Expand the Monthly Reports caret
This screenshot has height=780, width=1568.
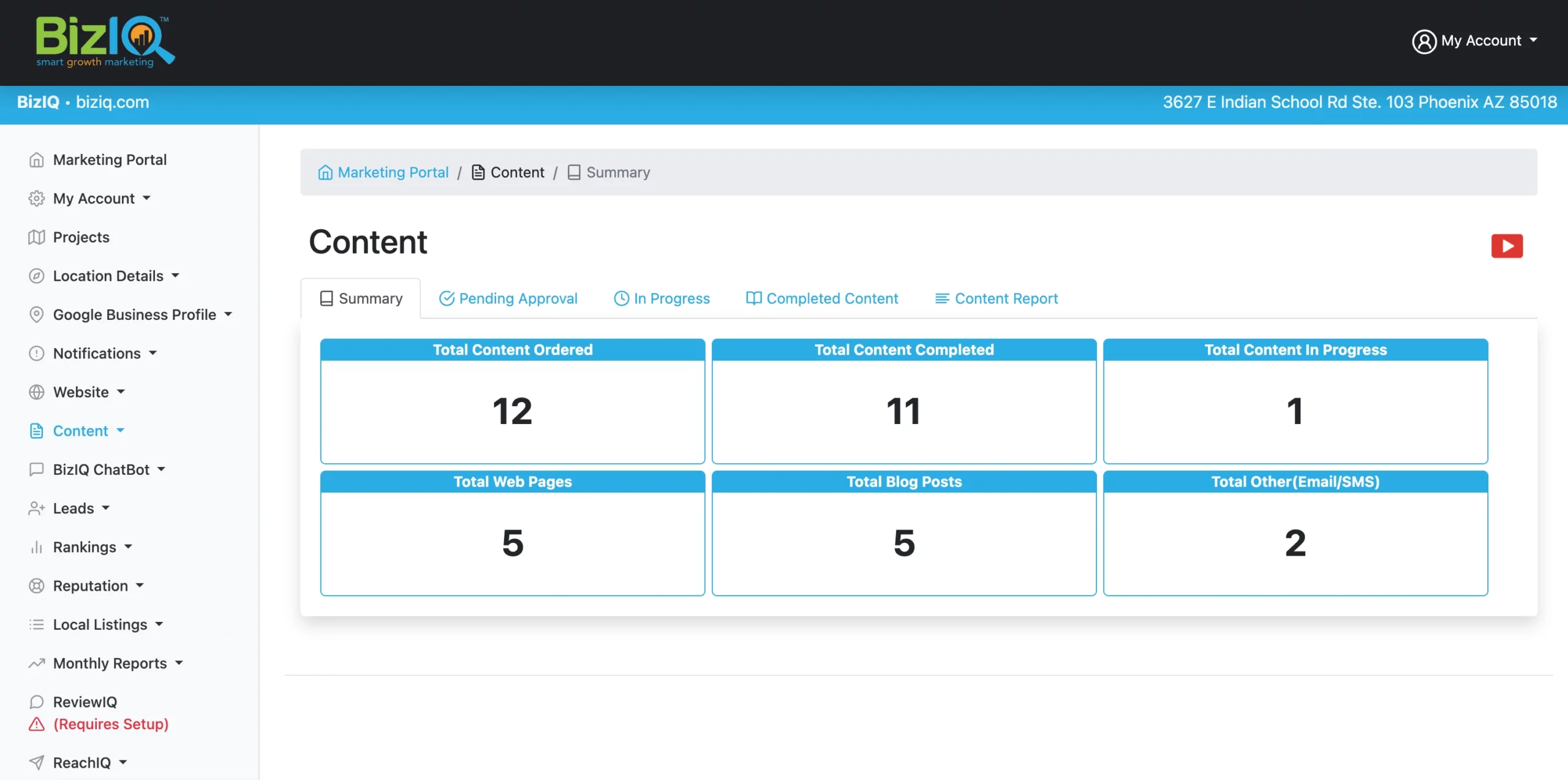pyautogui.click(x=179, y=662)
